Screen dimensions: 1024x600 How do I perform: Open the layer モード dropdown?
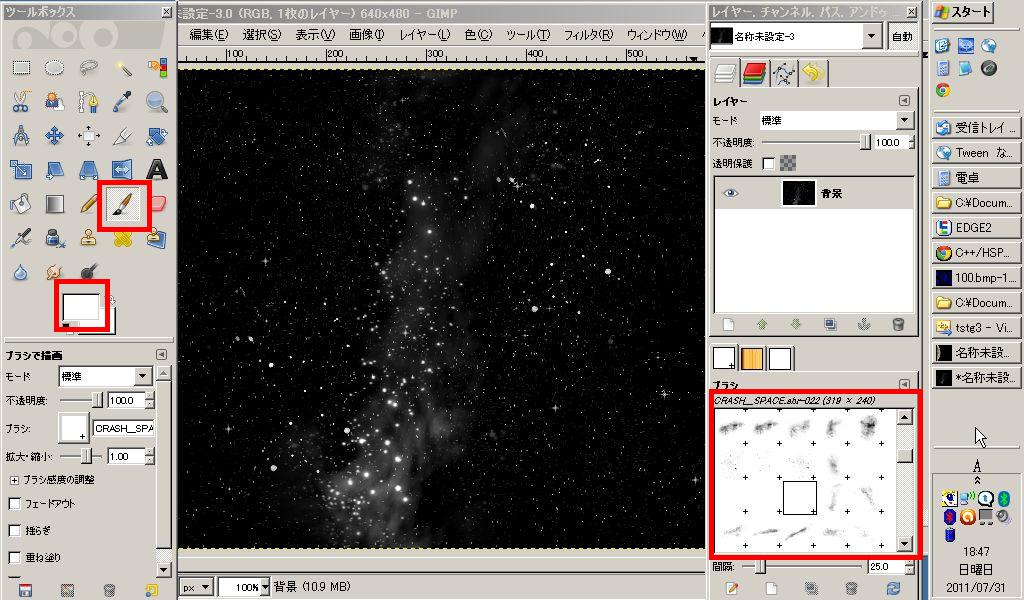835,120
